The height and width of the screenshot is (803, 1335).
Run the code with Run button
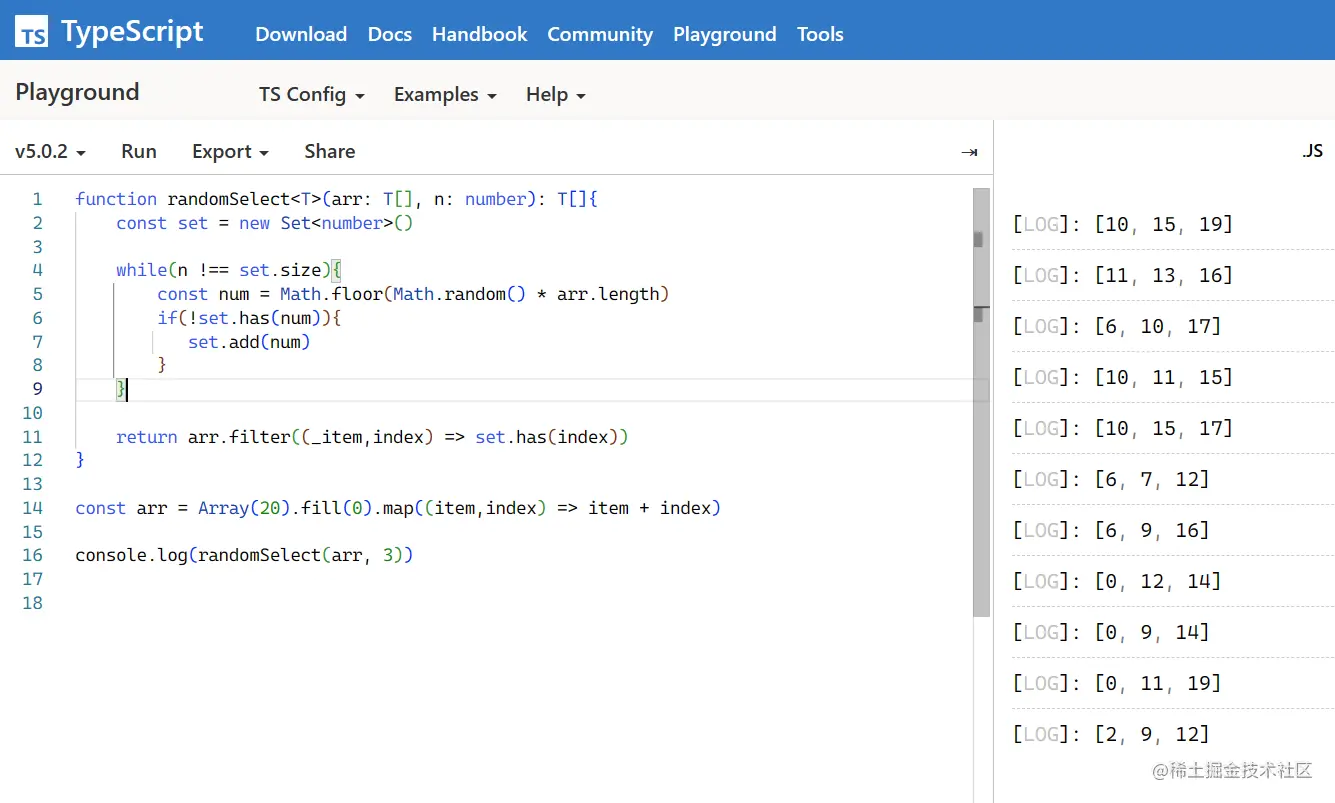click(139, 151)
